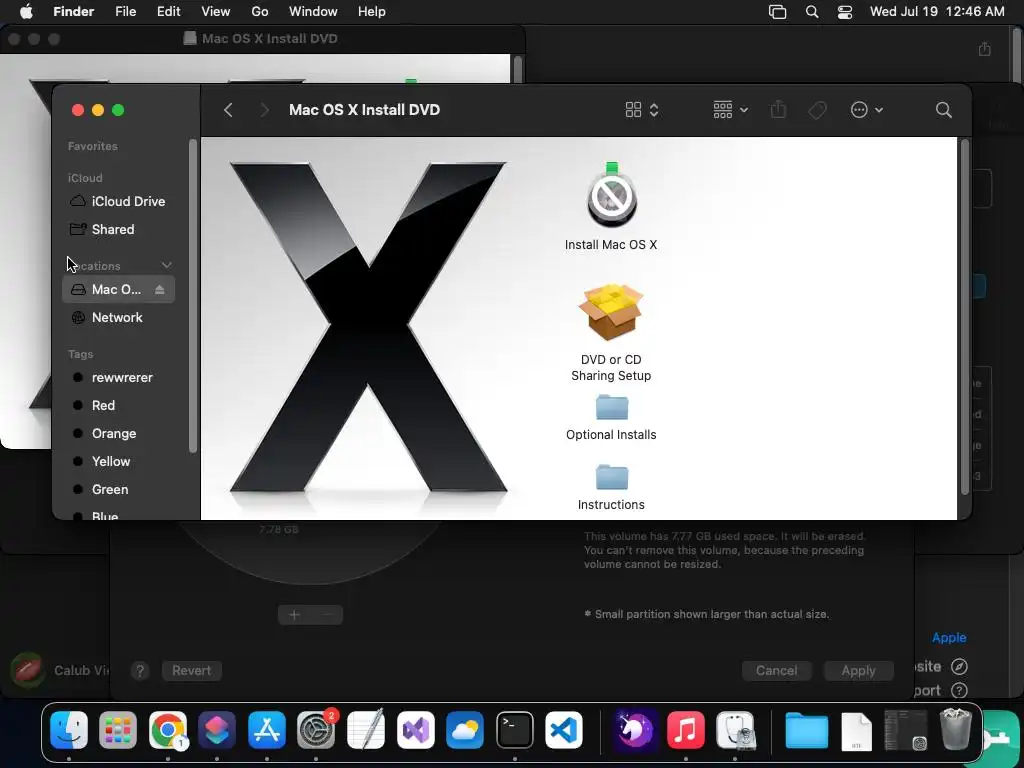Open the File menu
The width and height of the screenshot is (1024, 768).
pyautogui.click(x=125, y=12)
